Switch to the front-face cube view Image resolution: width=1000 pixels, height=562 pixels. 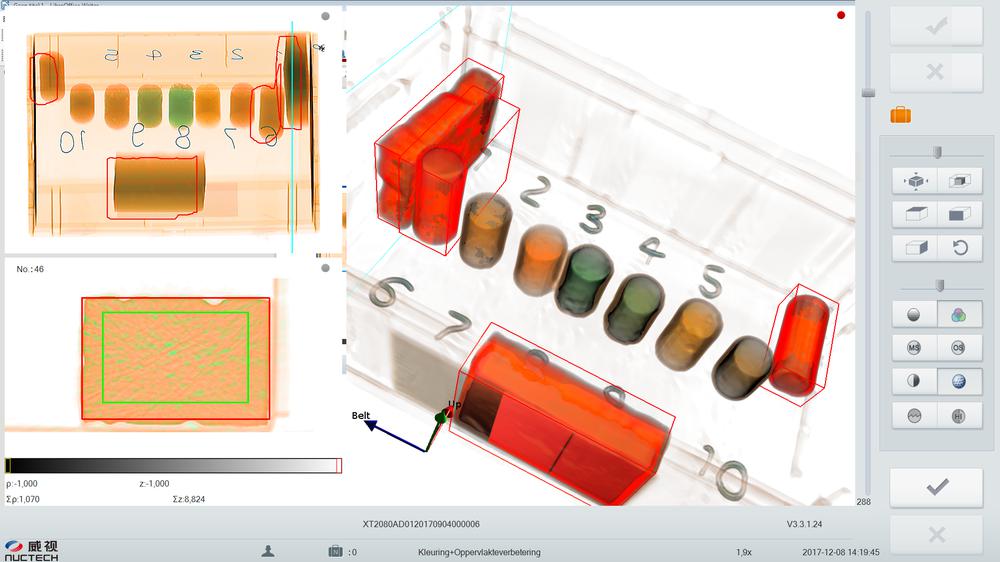959,214
